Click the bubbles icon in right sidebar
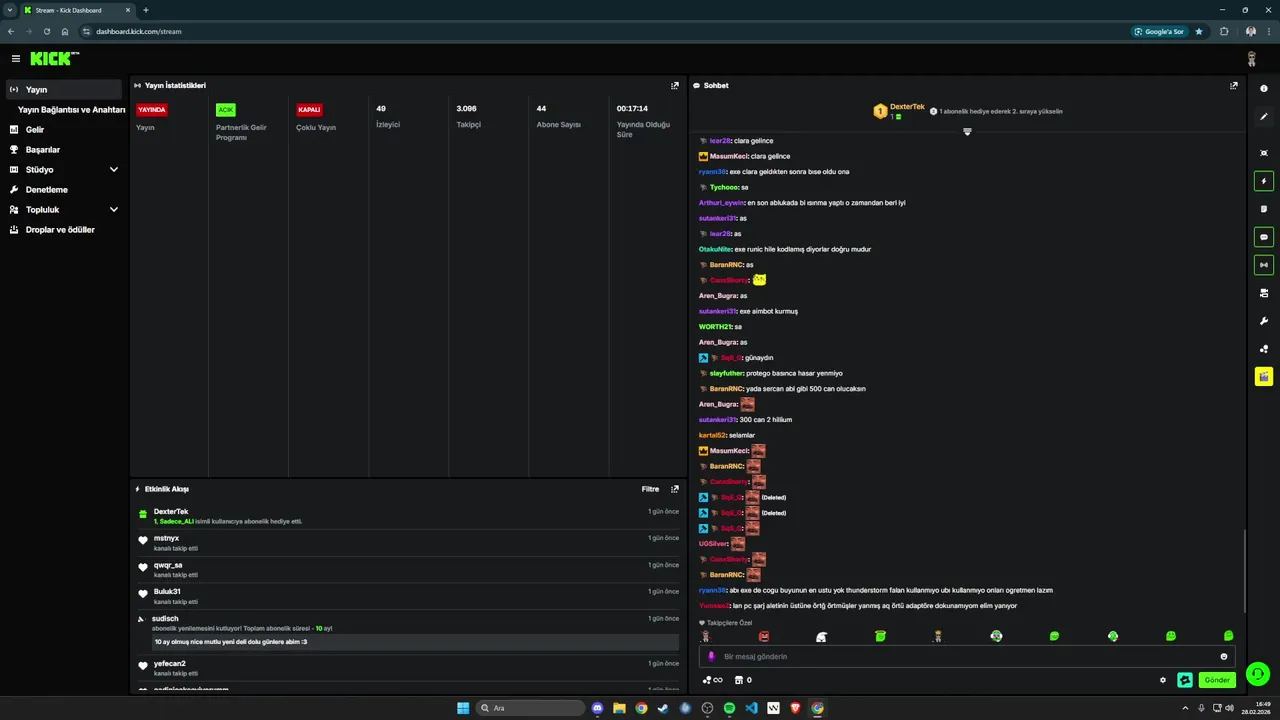The height and width of the screenshot is (720, 1280). click(x=1264, y=349)
